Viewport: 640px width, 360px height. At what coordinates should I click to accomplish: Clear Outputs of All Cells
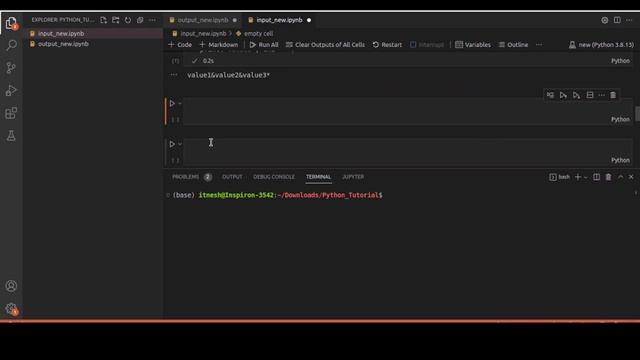pyautogui.click(x=325, y=44)
